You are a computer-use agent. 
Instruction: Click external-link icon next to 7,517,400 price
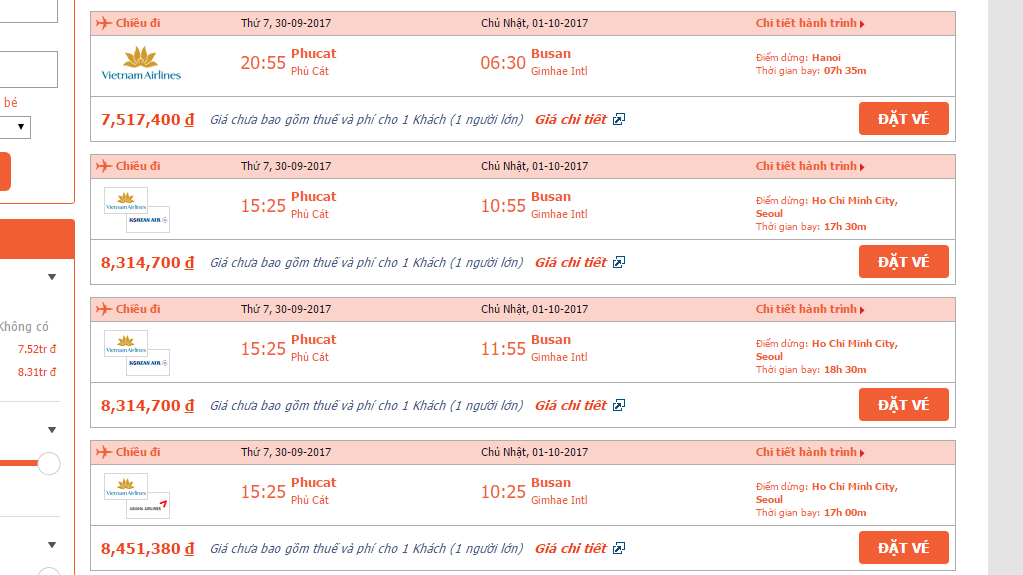[x=618, y=119]
